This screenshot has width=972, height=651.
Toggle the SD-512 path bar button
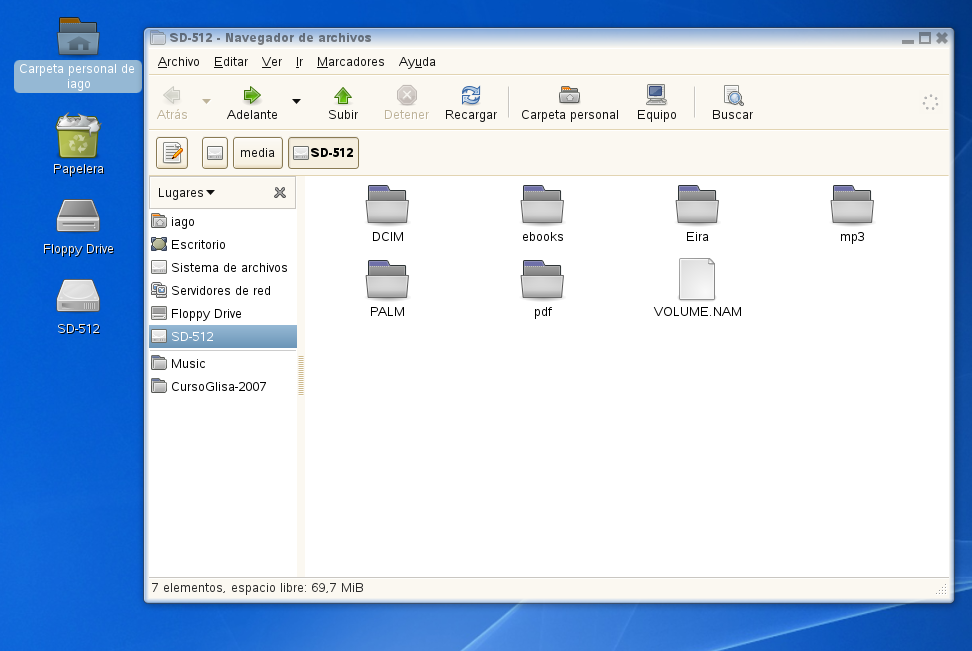tap(323, 153)
